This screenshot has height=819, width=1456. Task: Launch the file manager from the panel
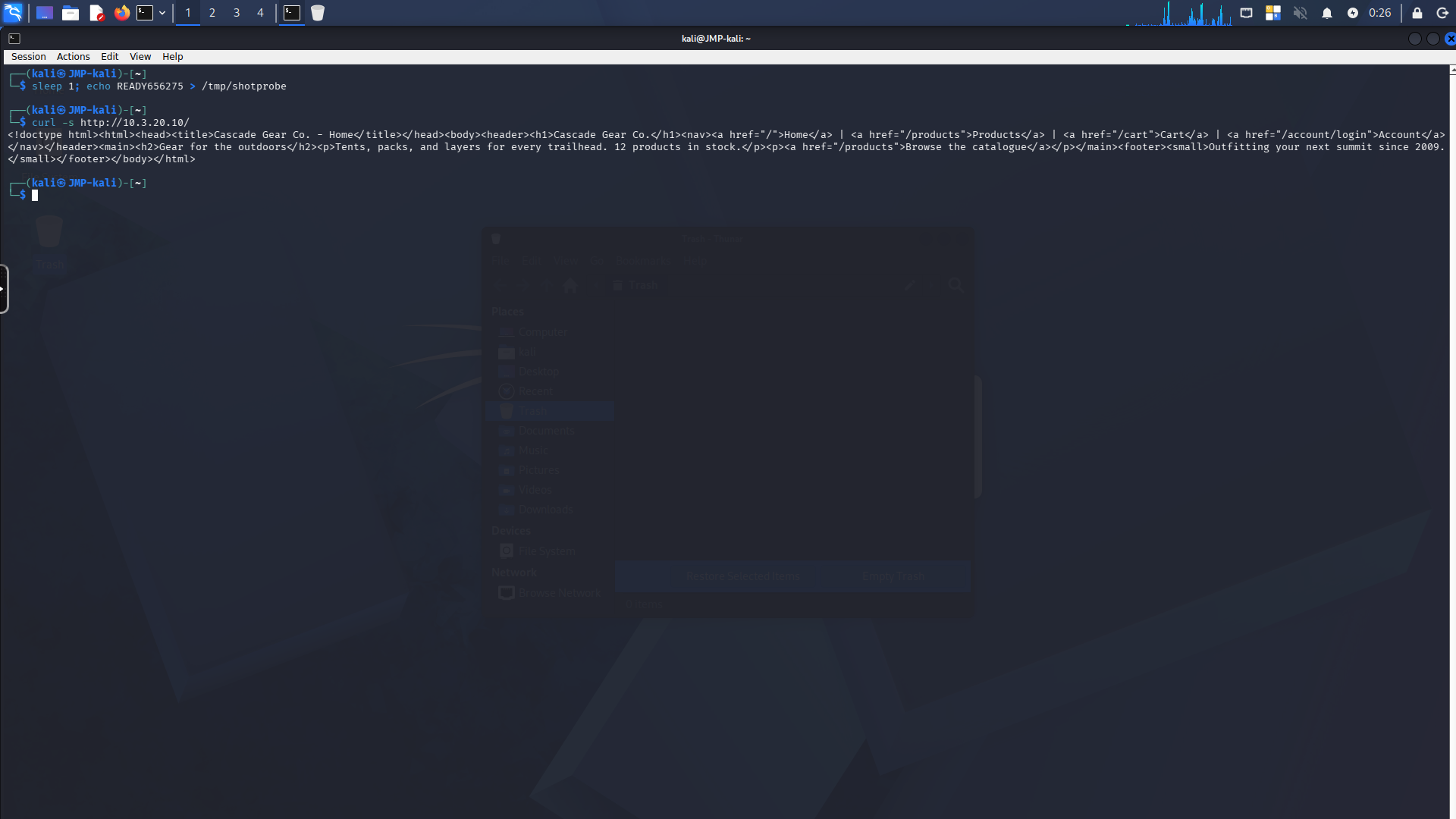click(71, 13)
